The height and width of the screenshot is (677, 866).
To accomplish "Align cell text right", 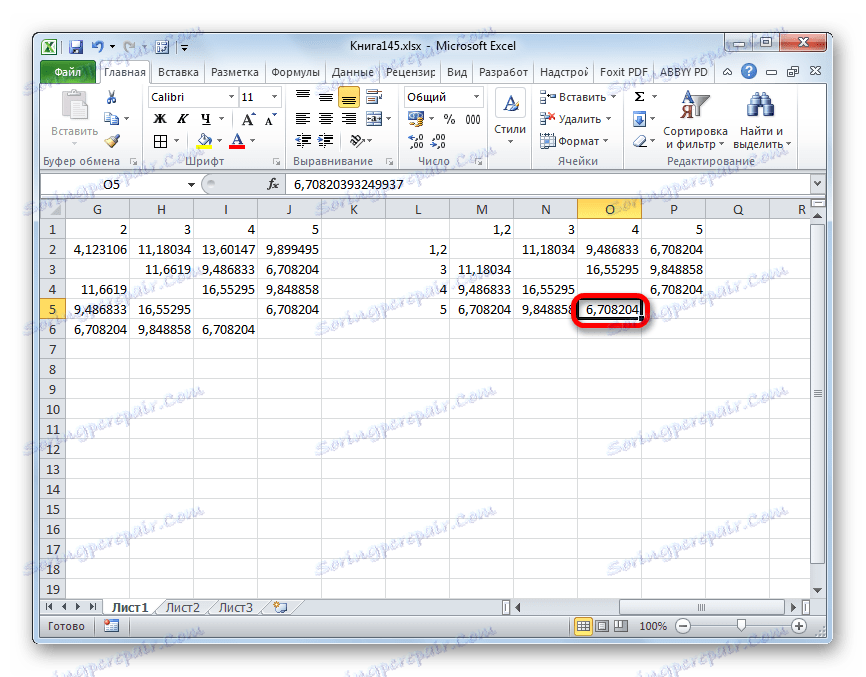I will click(348, 119).
